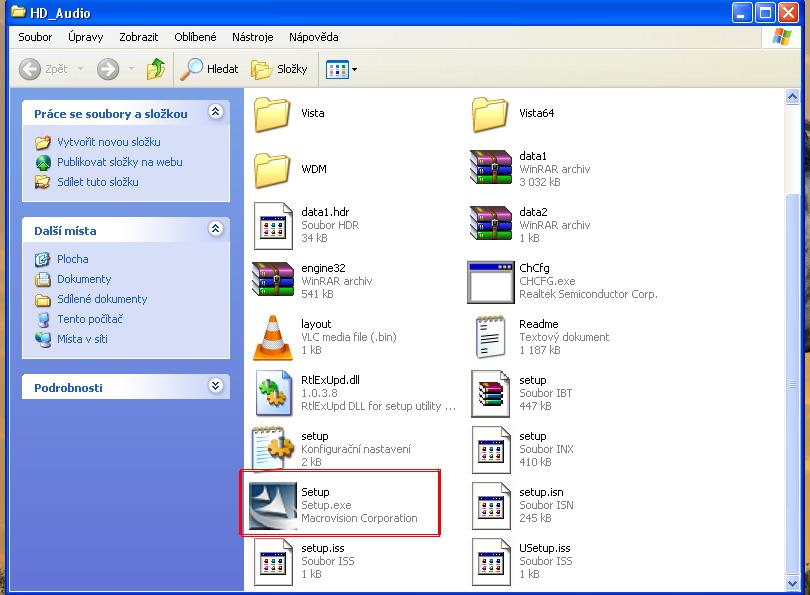Screen dimensions: 810x595
Task: Click the ChCfg file name
Action: 534,269
